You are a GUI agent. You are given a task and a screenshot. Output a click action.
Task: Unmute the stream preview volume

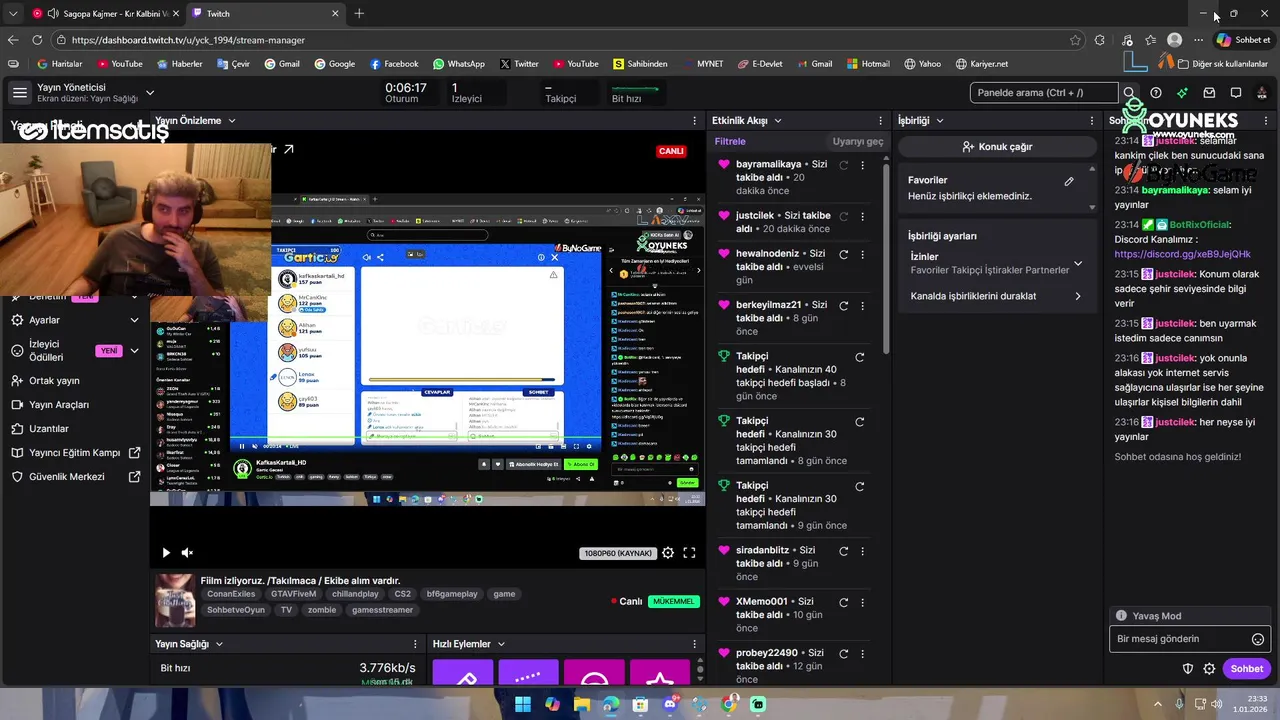click(187, 553)
